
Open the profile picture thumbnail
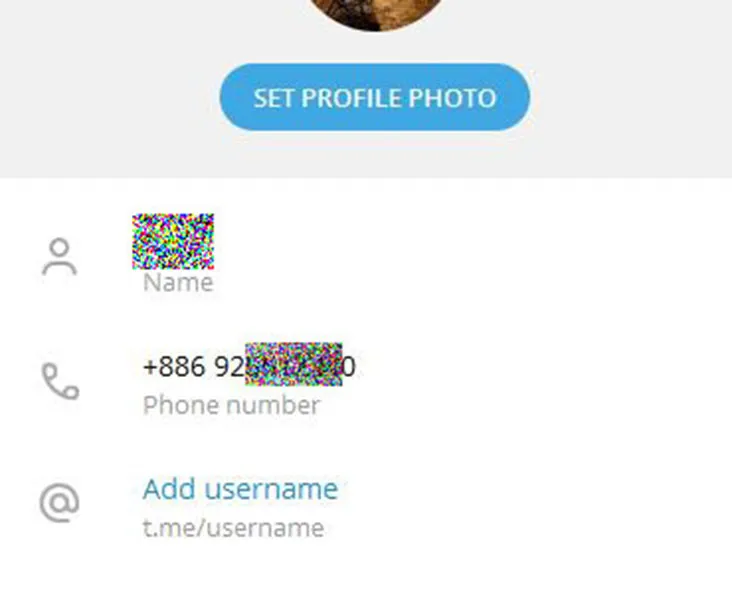375,14
